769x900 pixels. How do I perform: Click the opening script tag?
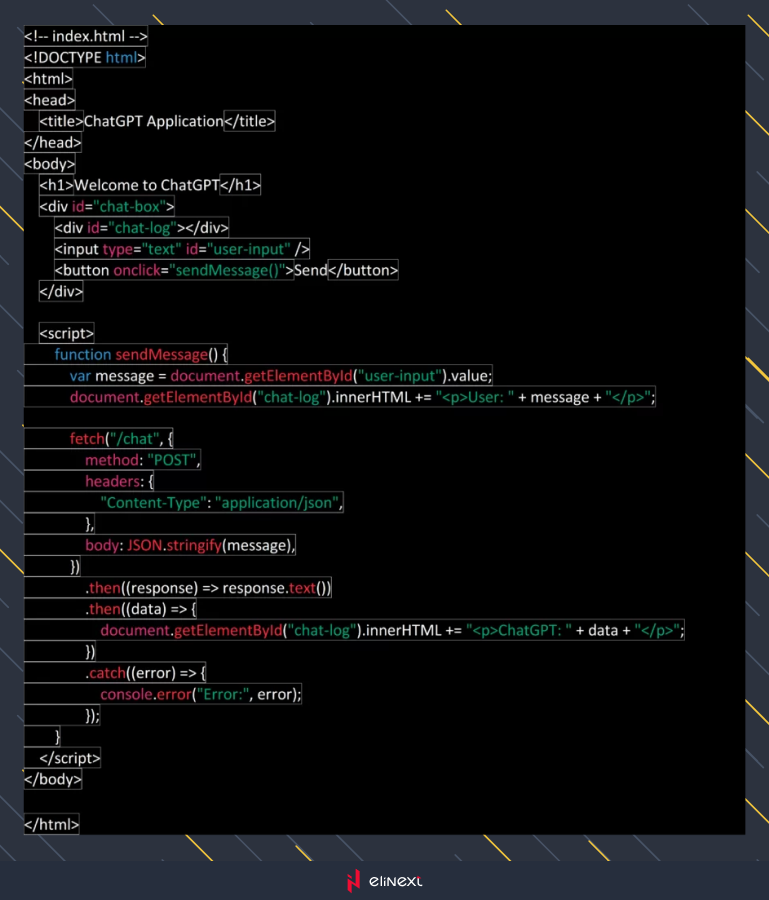click(x=67, y=333)
